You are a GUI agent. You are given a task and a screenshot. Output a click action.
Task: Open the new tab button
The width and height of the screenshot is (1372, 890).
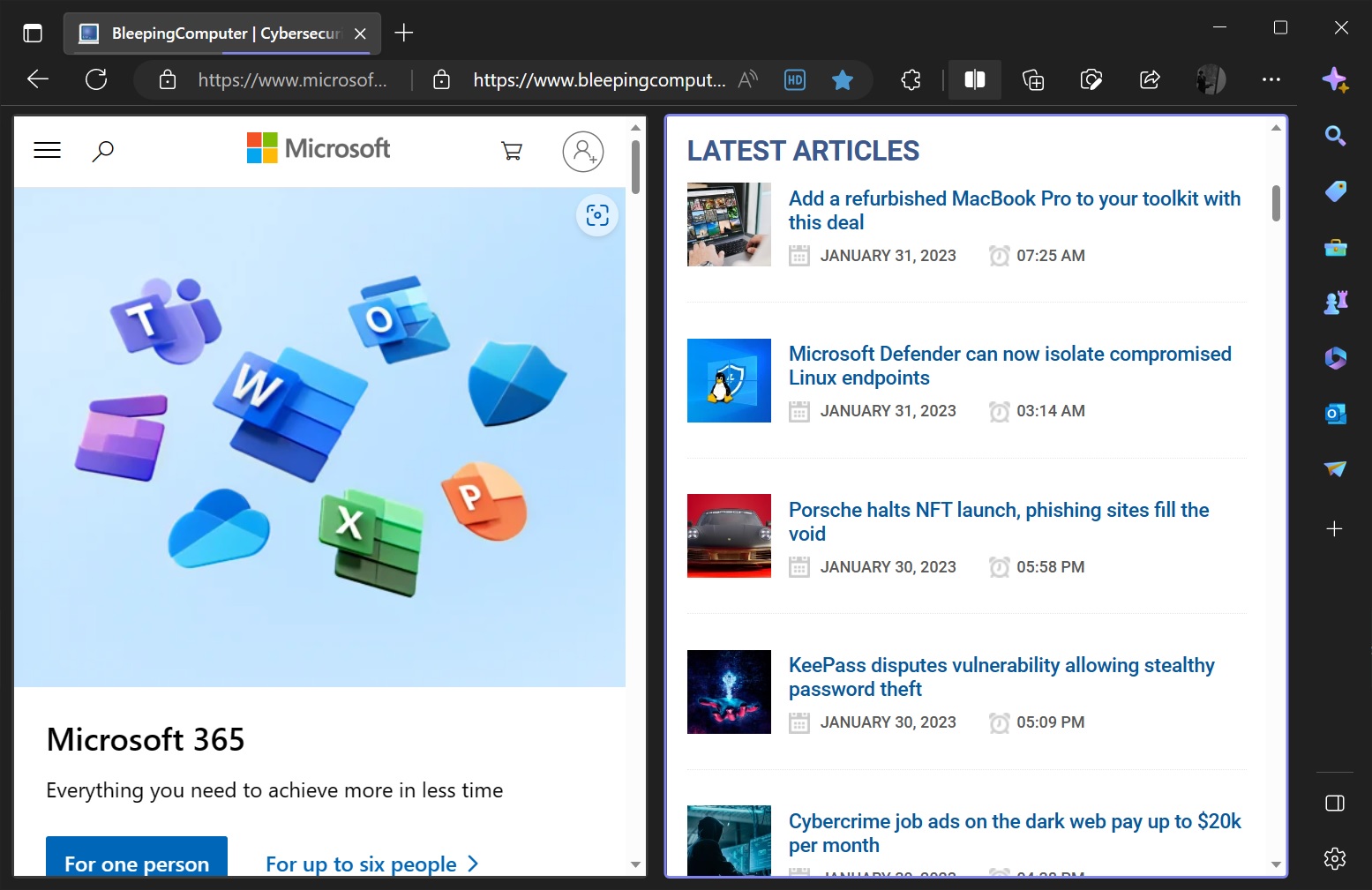tap(404, 33)
